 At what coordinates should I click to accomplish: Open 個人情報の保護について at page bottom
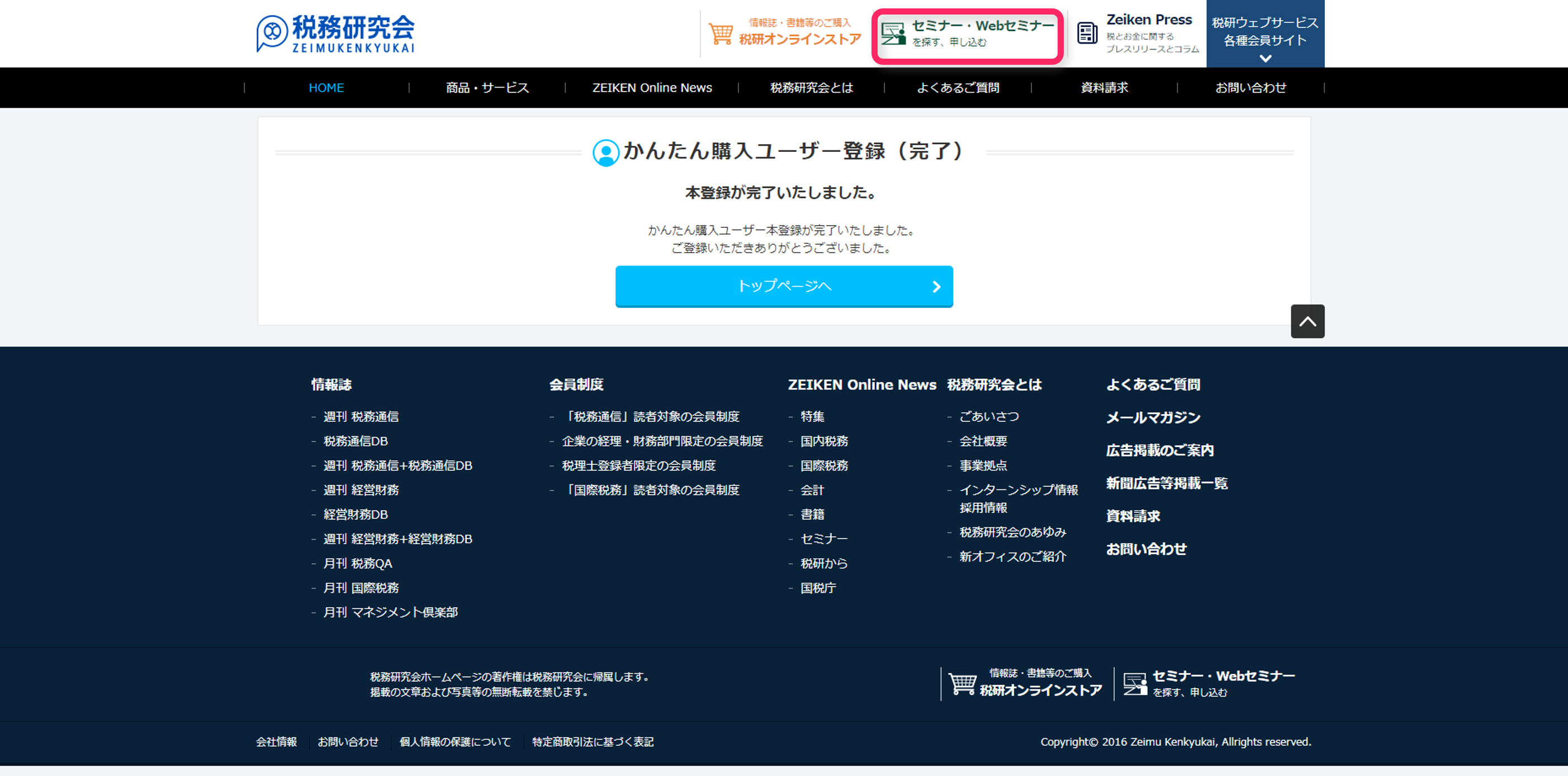[455, 741]
